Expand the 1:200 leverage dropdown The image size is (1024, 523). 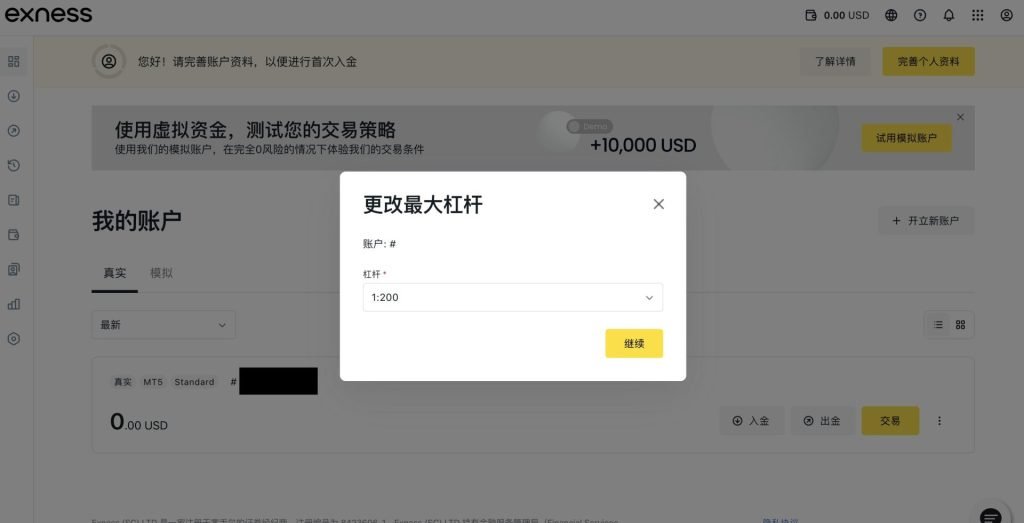(x=513, y=297)
